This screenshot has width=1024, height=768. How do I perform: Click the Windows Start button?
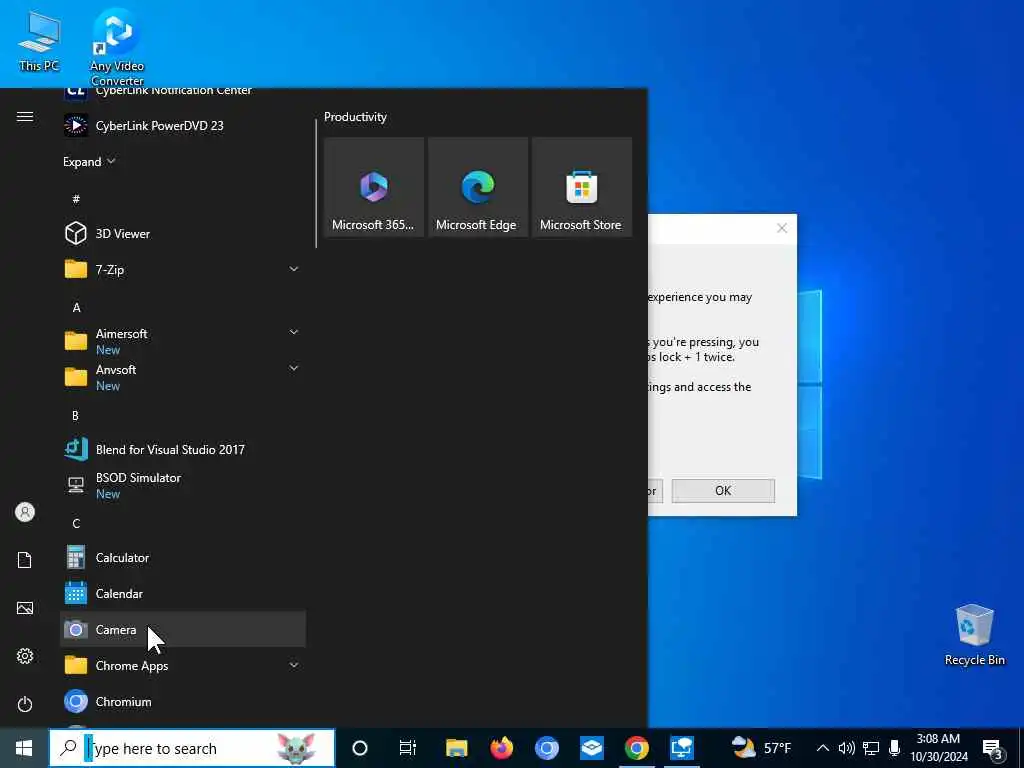[x=24, y=748]
